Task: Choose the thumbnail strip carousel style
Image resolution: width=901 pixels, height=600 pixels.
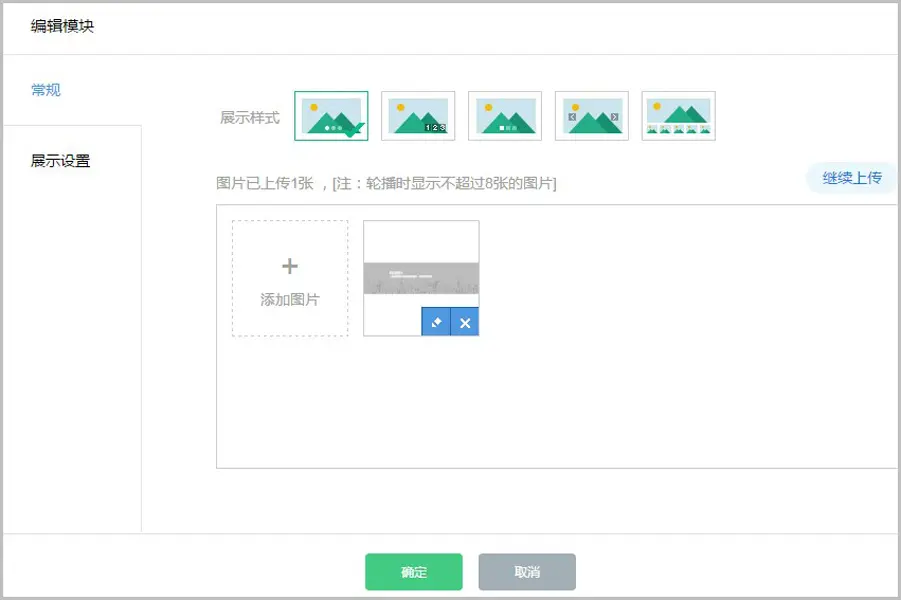Action: pos(678,116)
